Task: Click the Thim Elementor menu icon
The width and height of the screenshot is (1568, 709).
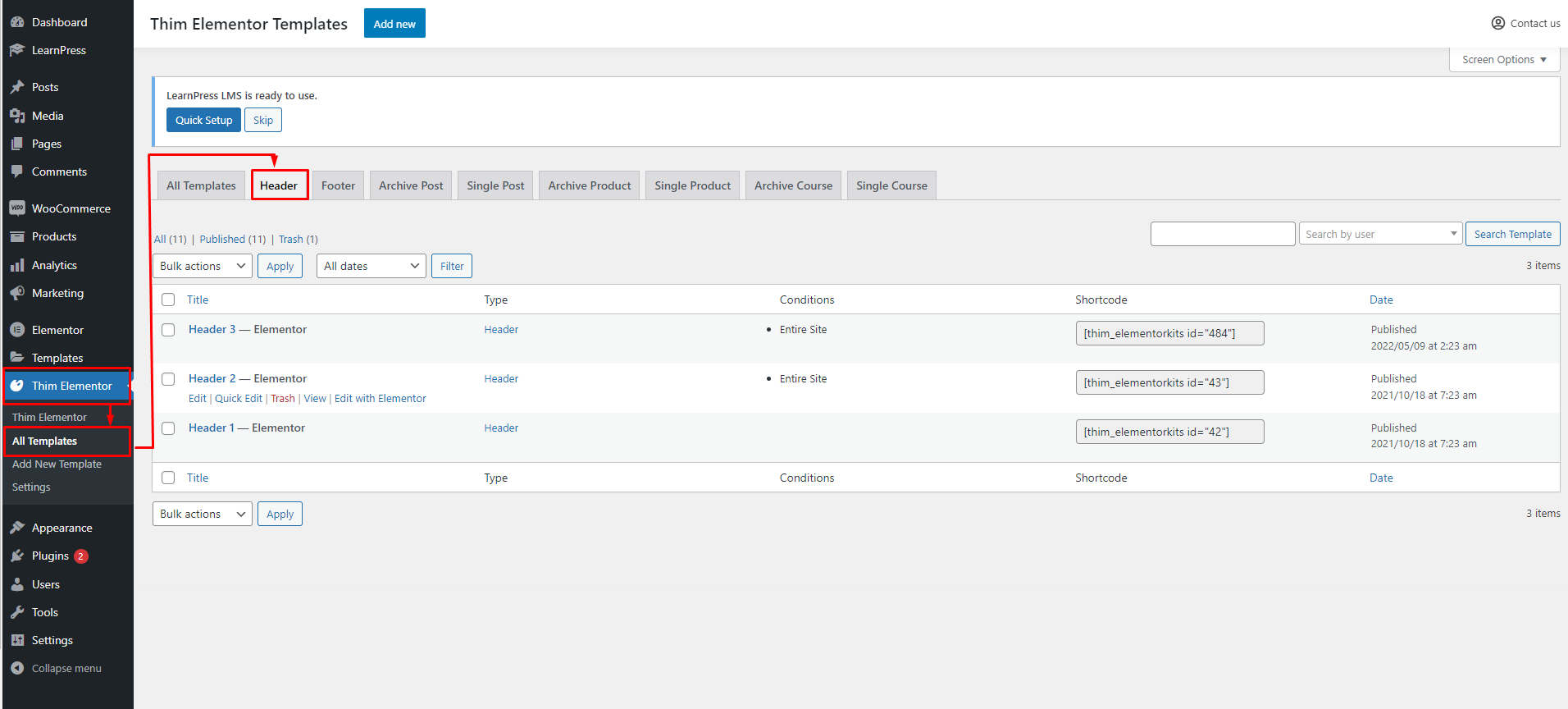Action: 17,386
